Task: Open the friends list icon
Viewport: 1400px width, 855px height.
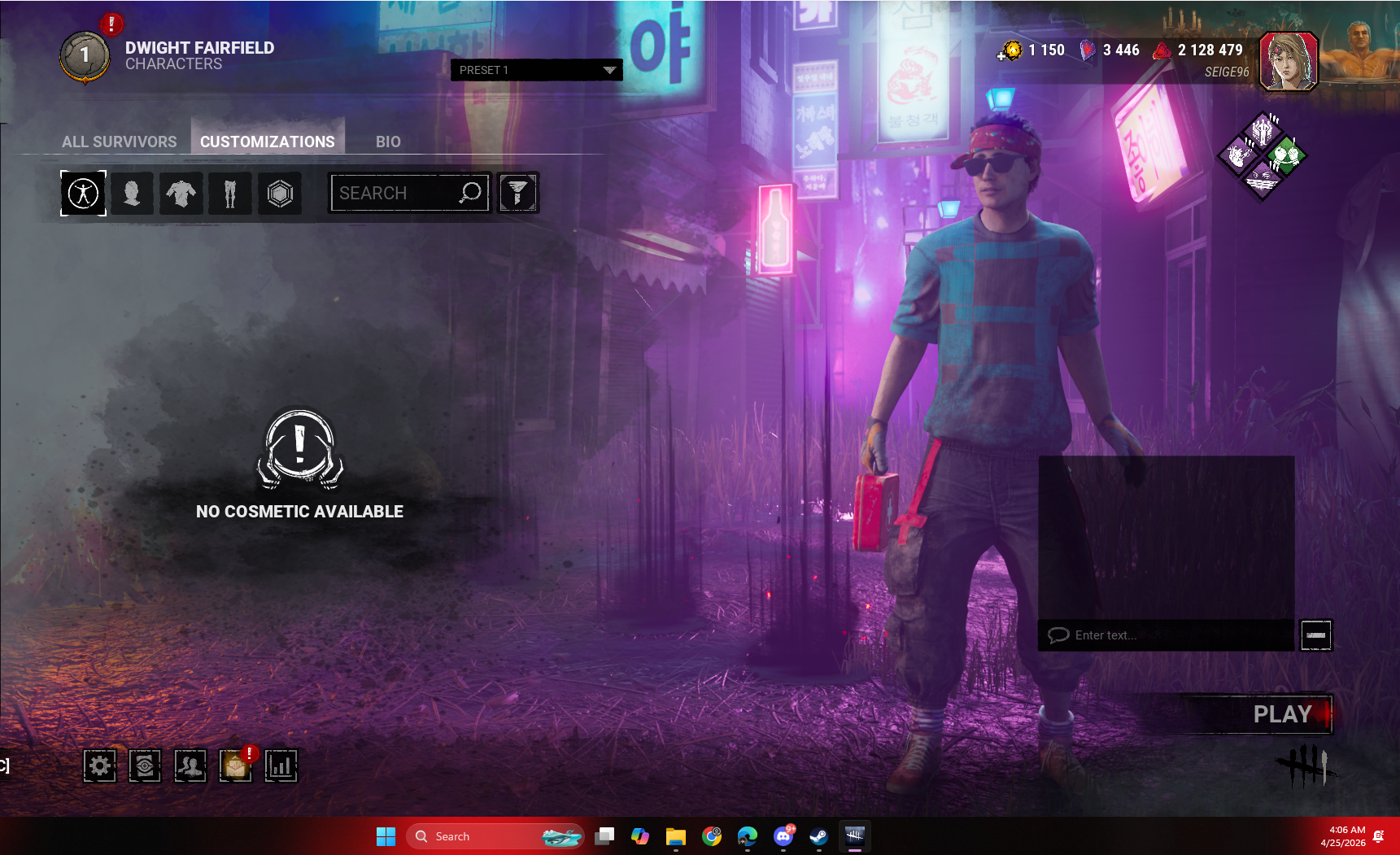Action: coord(190,766)
